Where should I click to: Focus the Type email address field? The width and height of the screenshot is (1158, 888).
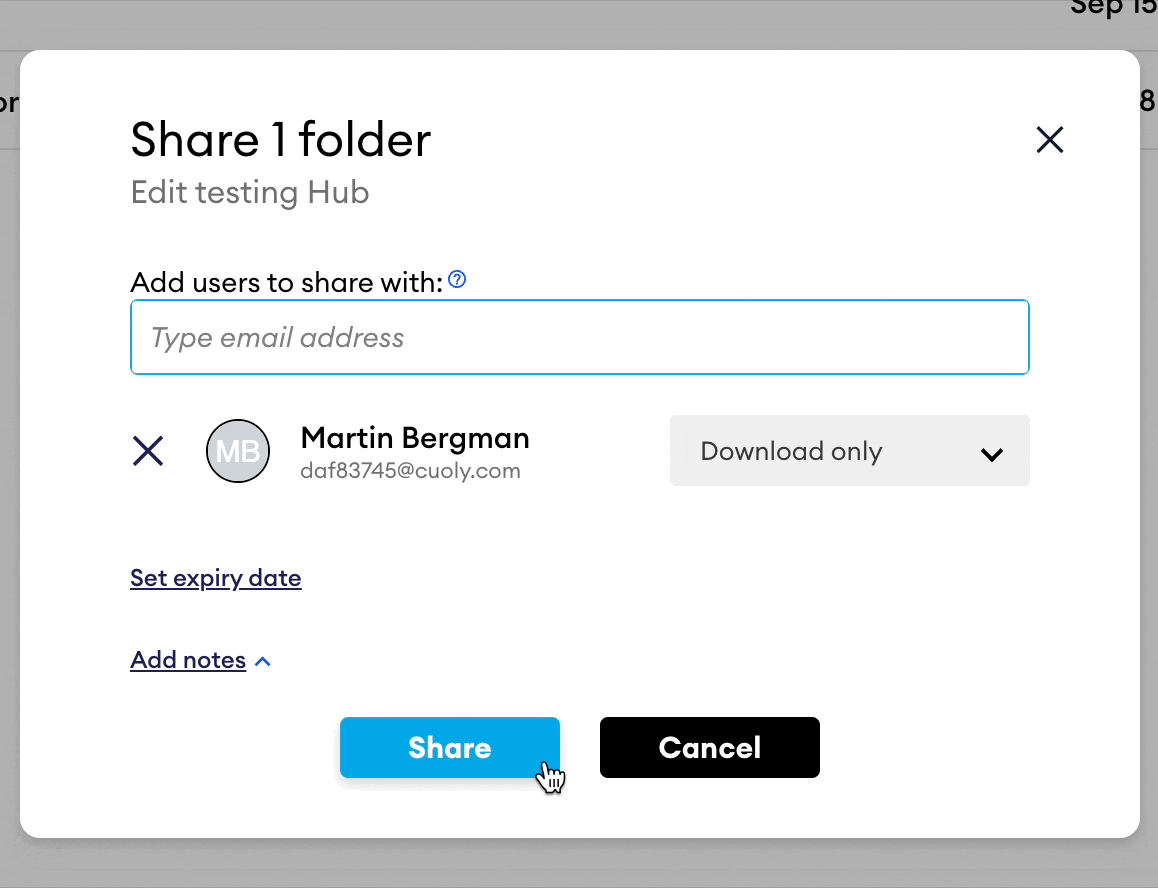(580, 337)
